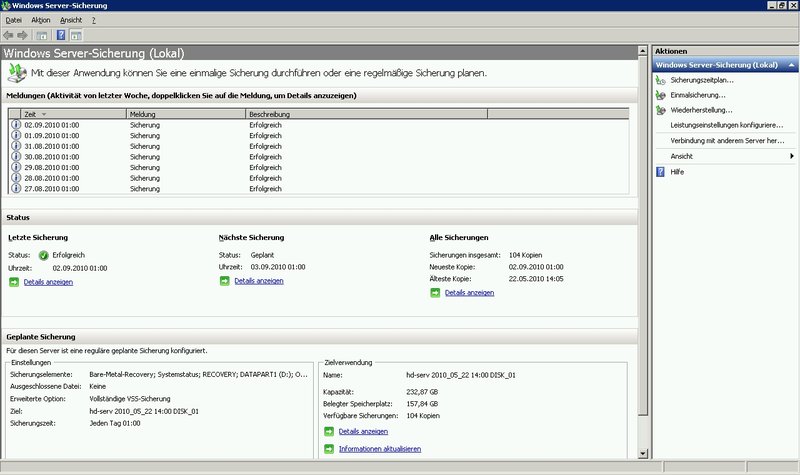Click the Sicherungen insgesamt 104 Kopien value
Screen dimensions: 800x475
pos(525,255)
